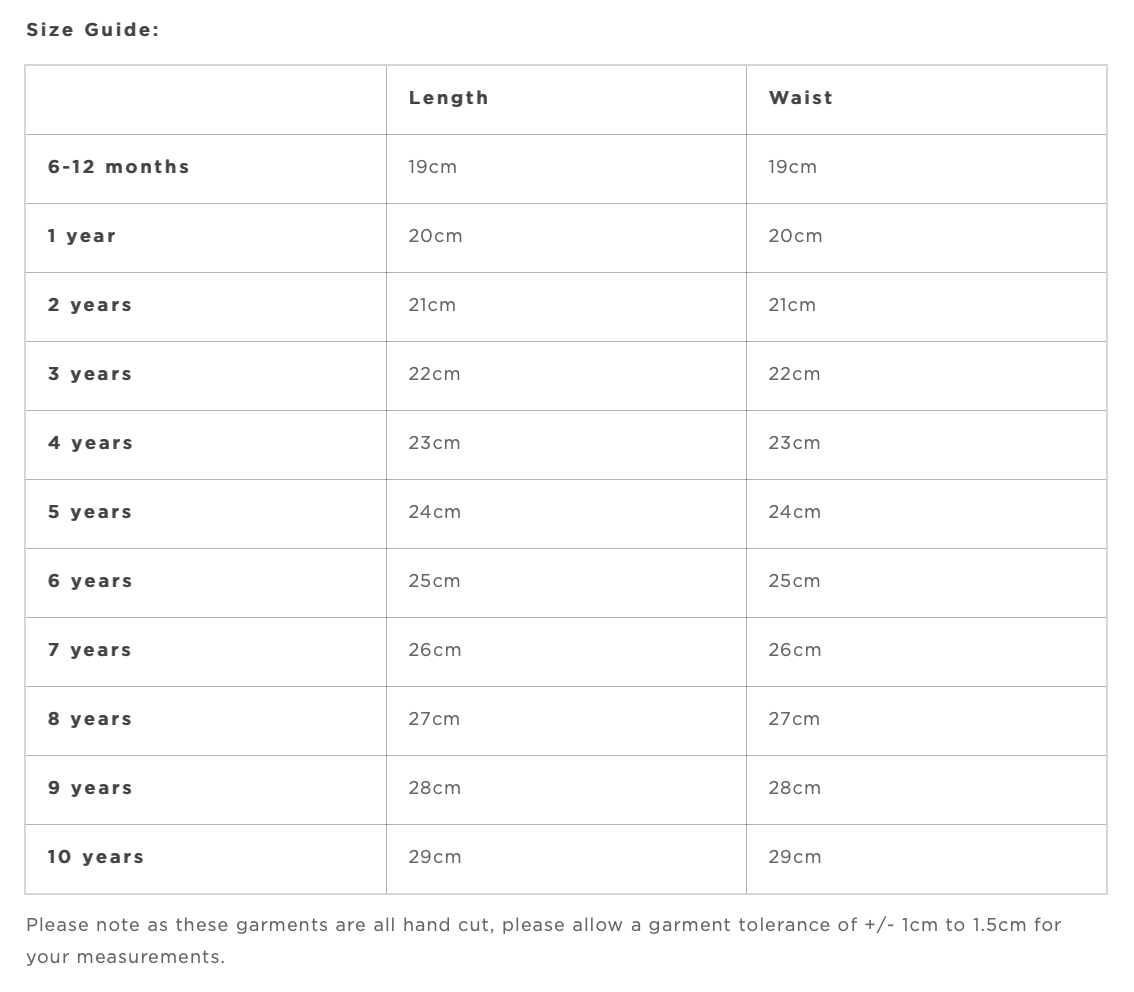The height and width of the screenshot is (992, 1134).
Task: Click the garment tolerance note text
Action: pyautogui.click(x=543, y=940)
